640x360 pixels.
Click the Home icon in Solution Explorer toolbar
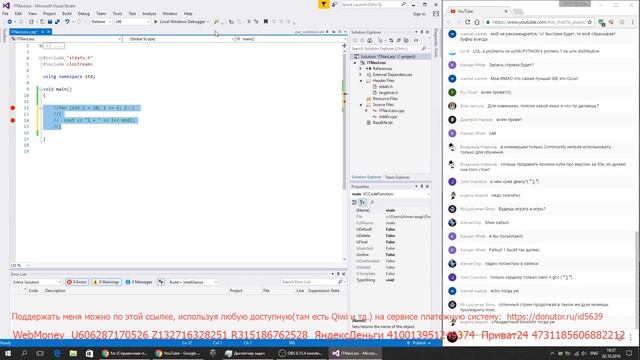click(x=370, y=40)
